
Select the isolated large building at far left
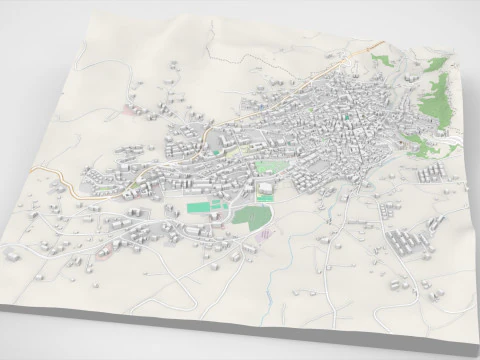pos(12,256)
